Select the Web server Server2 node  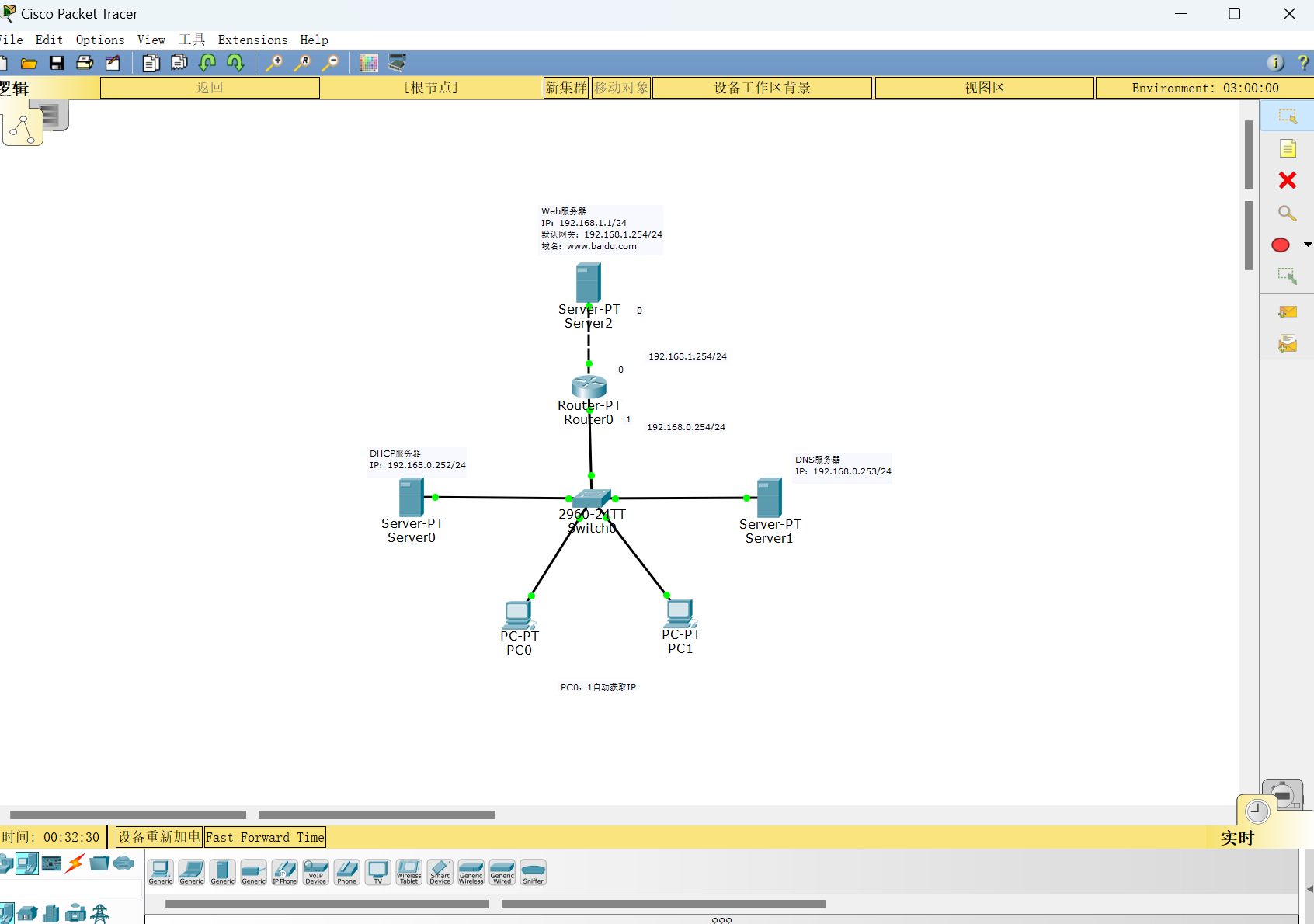[x=588, y=283]
